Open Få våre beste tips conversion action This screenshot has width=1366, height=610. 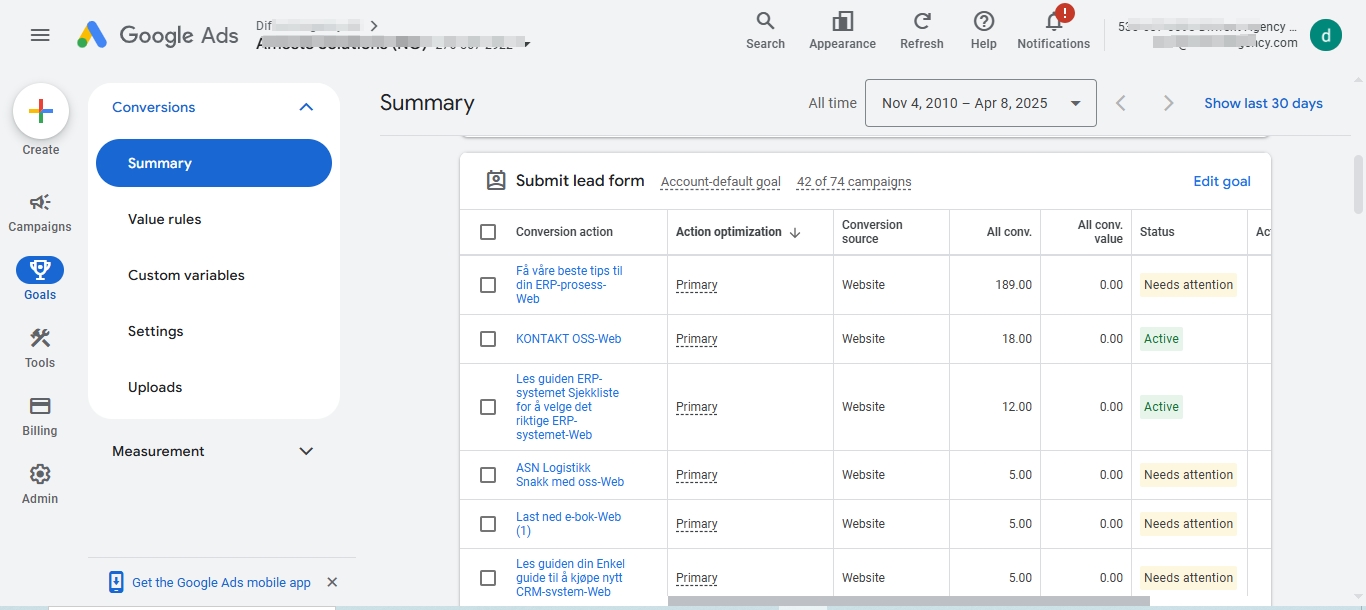click(x=569, y=285)
